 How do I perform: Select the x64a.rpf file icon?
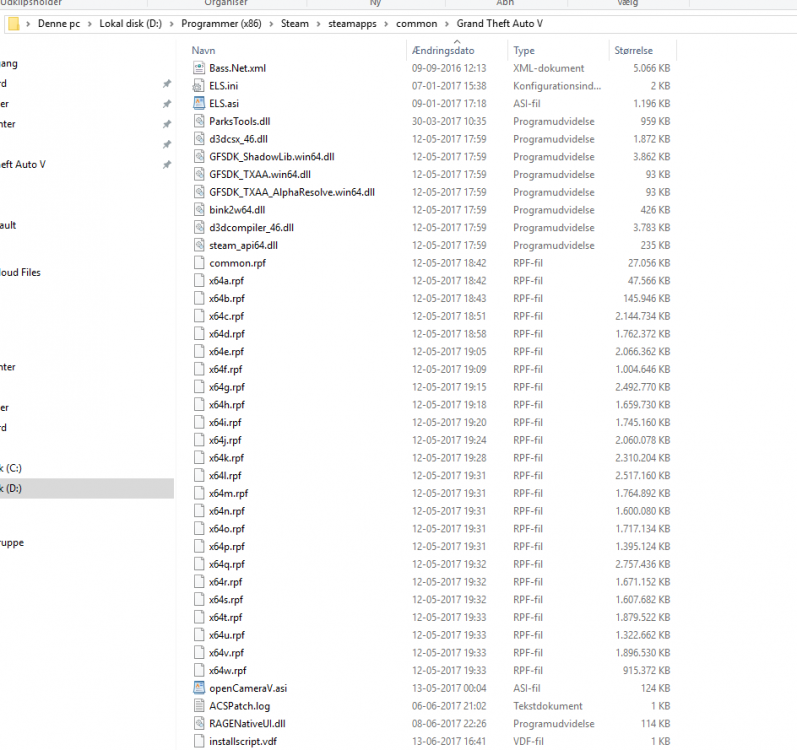tap(199, 280)
